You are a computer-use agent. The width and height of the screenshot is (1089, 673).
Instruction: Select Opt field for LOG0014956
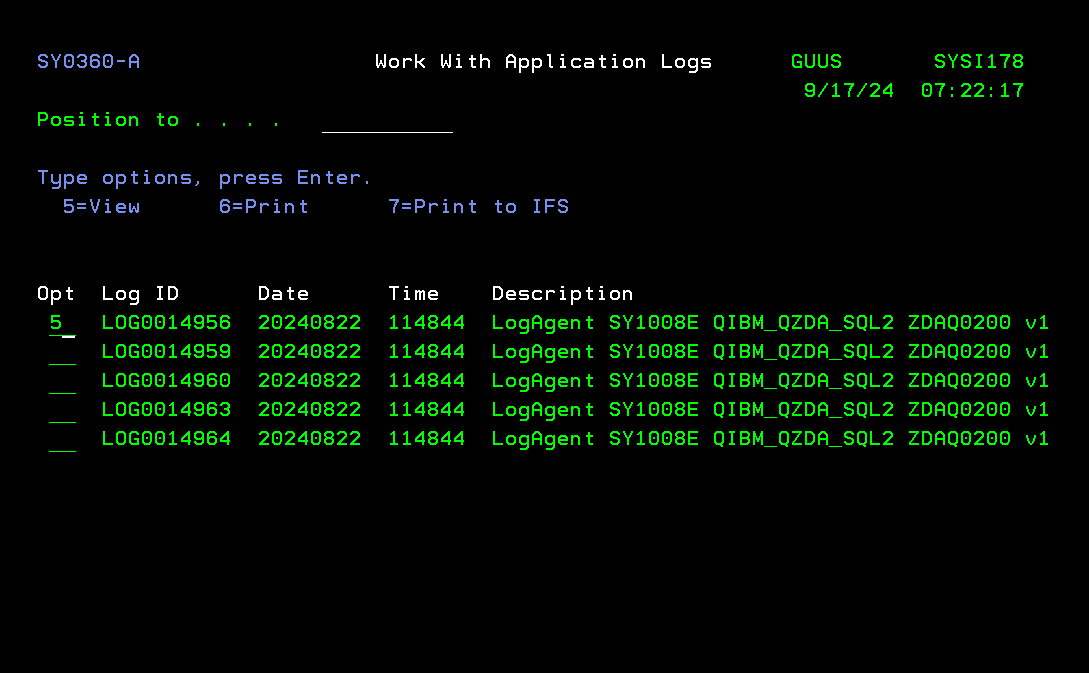63,324
